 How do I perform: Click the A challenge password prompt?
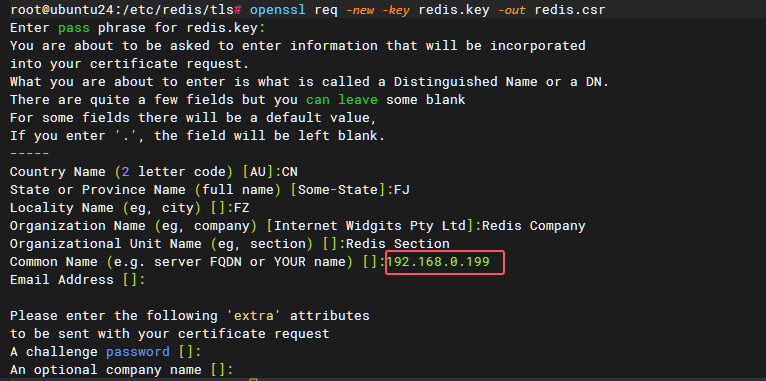[106, 352]
